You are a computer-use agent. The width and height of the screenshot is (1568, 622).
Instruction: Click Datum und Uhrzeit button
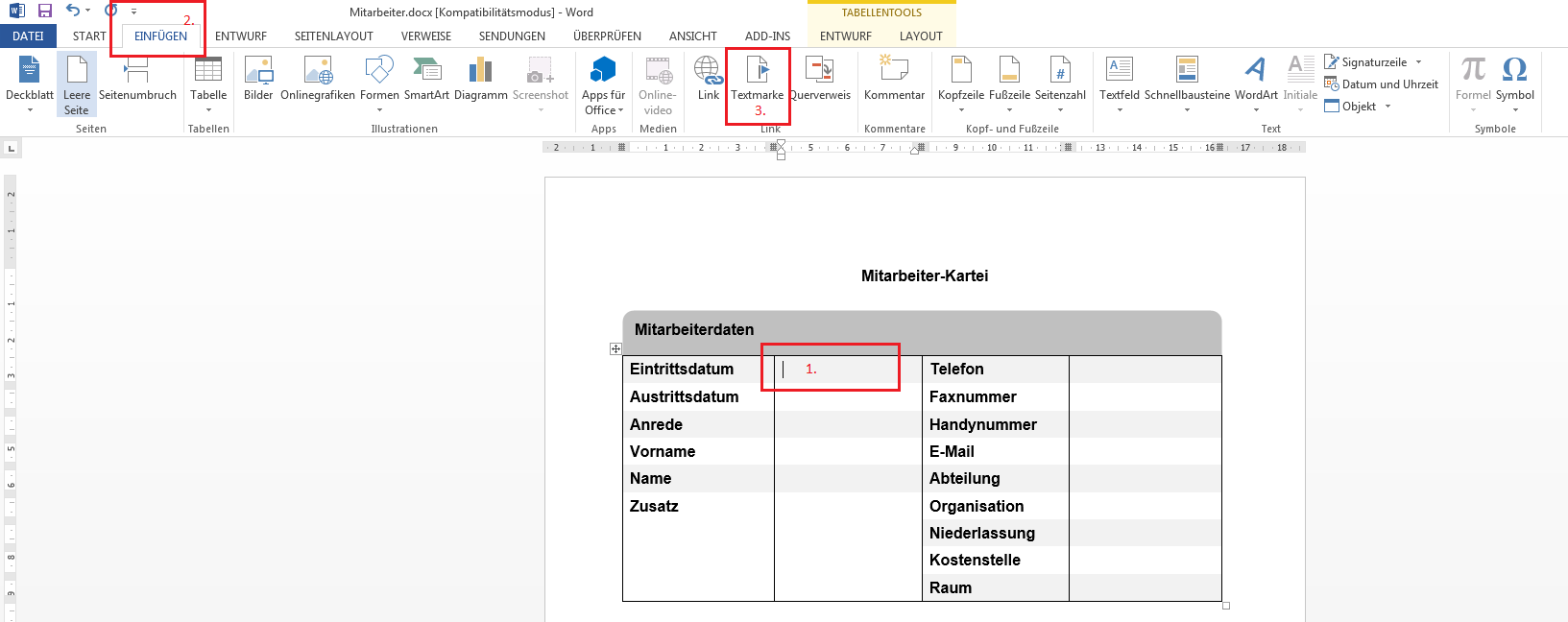1381,84
